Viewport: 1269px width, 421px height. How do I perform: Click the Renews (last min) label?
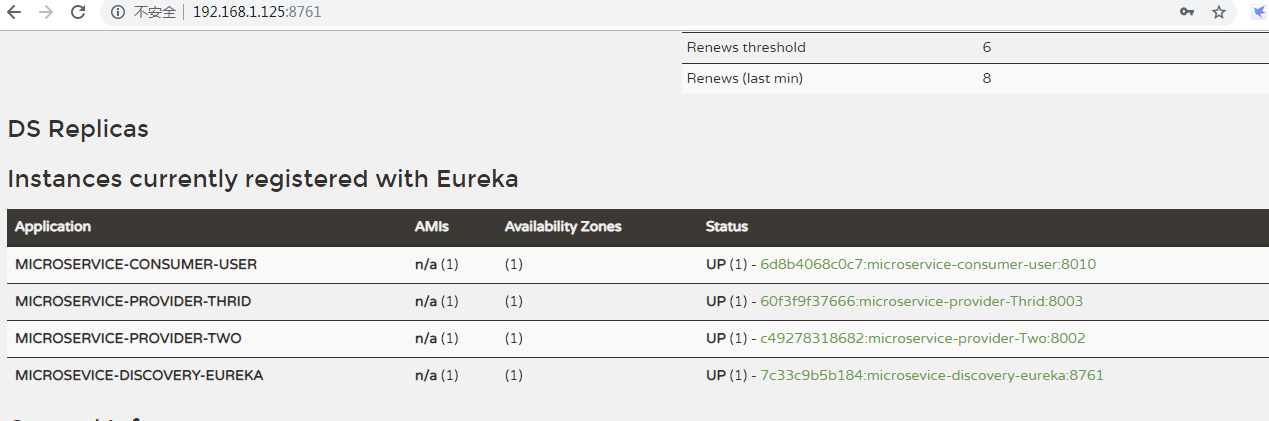coord(745,78)
